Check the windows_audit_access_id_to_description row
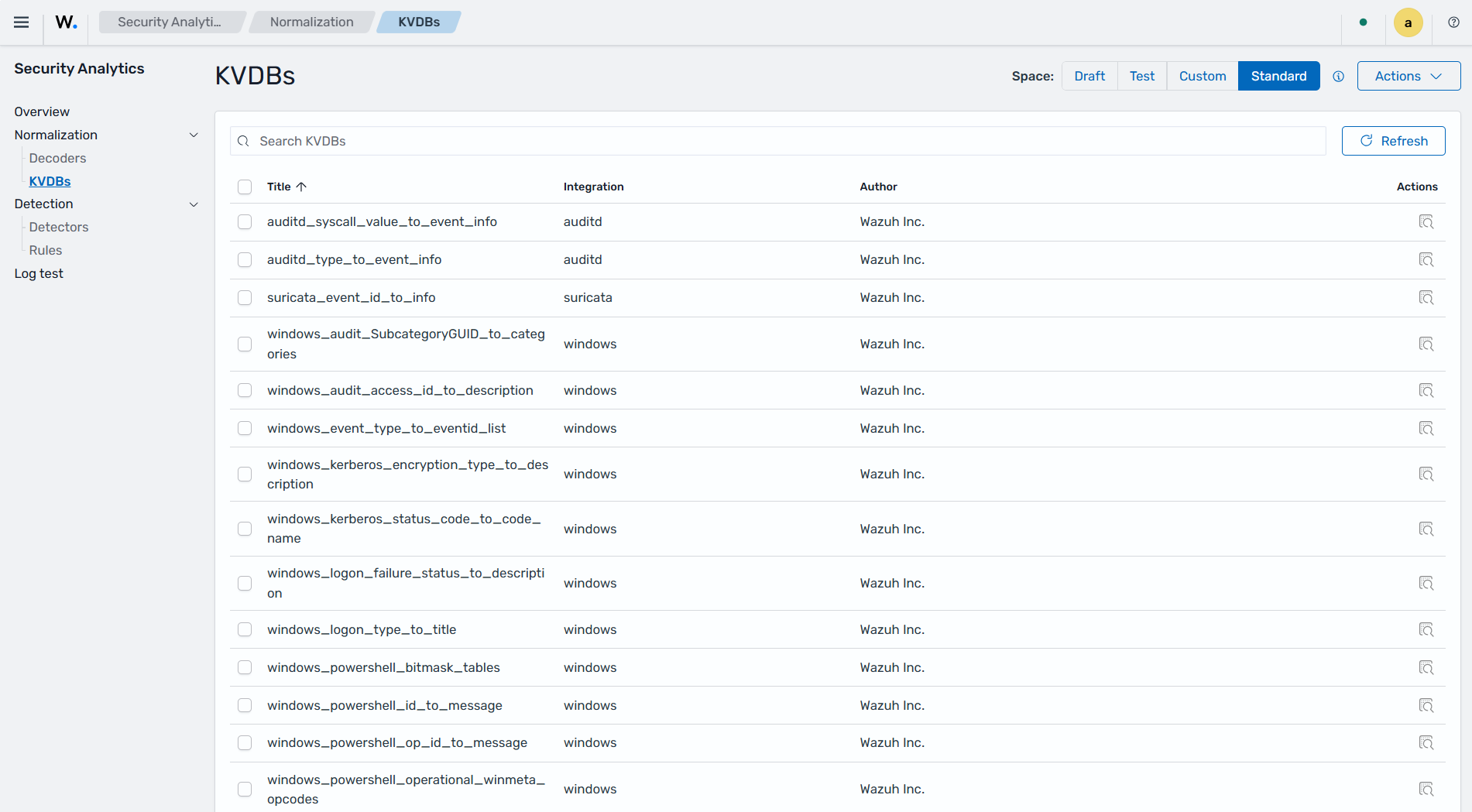This screenshot has width=1472, height=812. coord(245,390)
